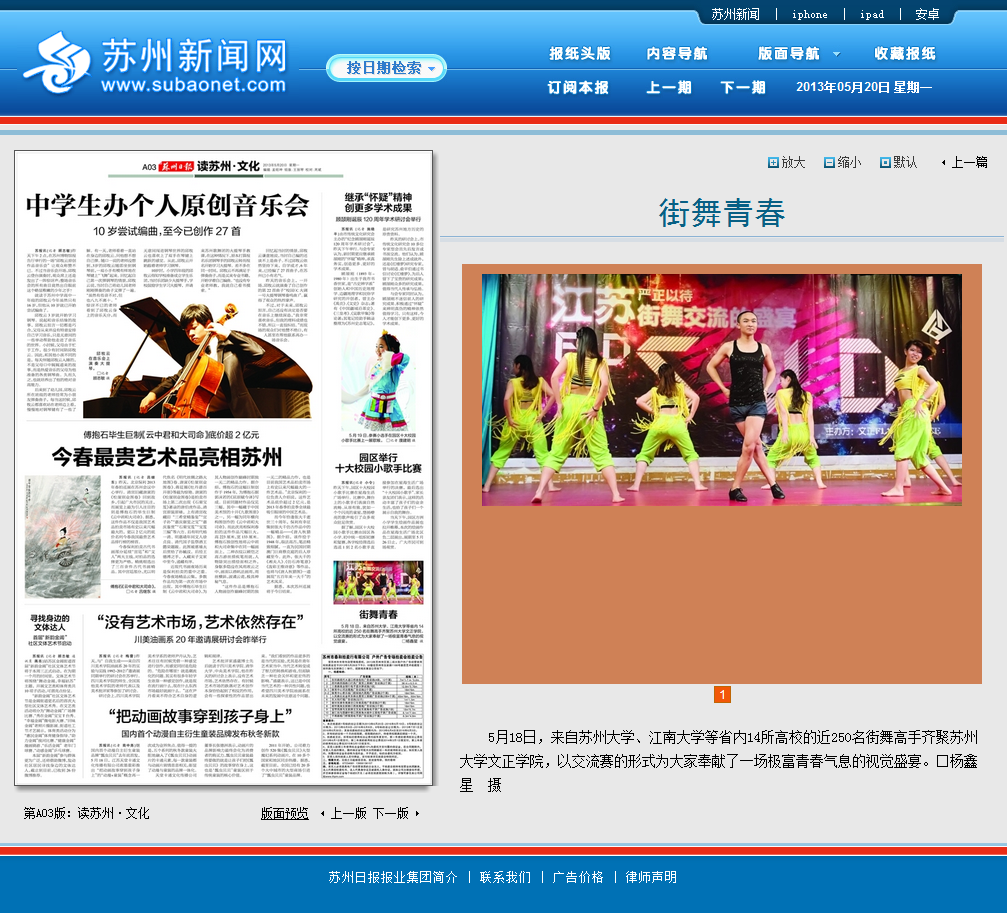
Task: Open the 按日期检索 date search dropdown
Action: click(386, 68)
